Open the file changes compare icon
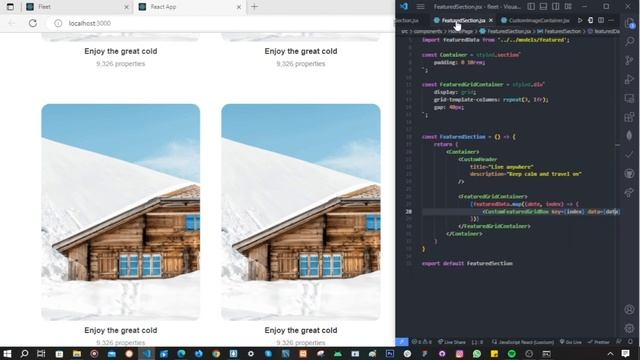Viewport: 640px width, 360px height. tap(591, 20)
